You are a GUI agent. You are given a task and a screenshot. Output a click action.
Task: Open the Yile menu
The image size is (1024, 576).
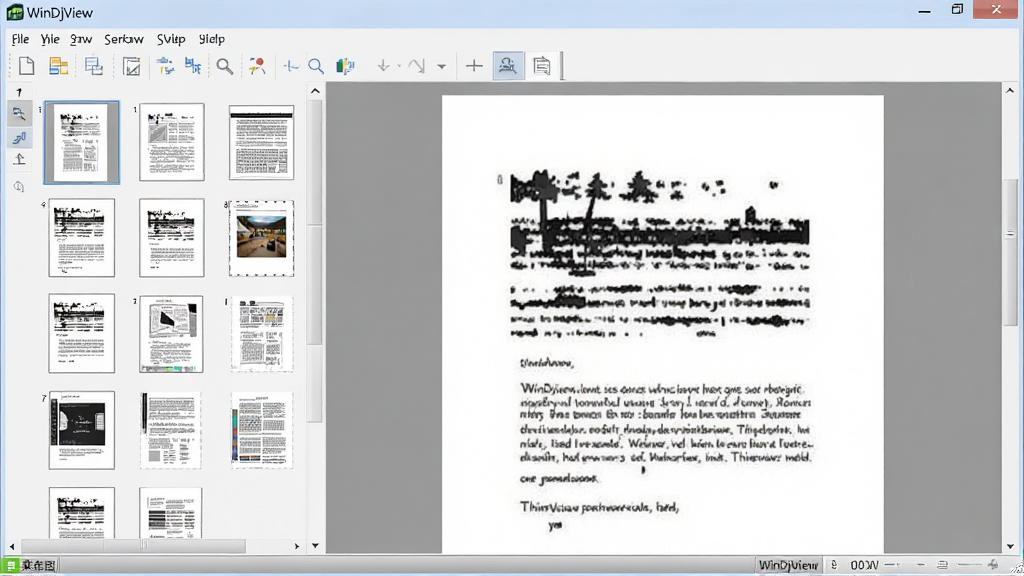(x=50, y=39)
